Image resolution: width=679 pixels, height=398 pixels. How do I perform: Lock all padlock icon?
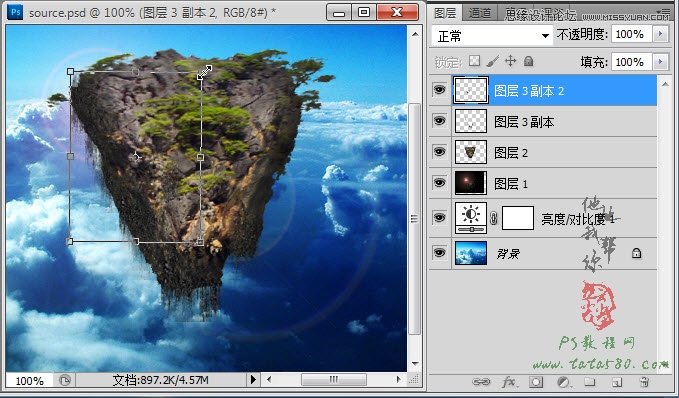[528, 61]
